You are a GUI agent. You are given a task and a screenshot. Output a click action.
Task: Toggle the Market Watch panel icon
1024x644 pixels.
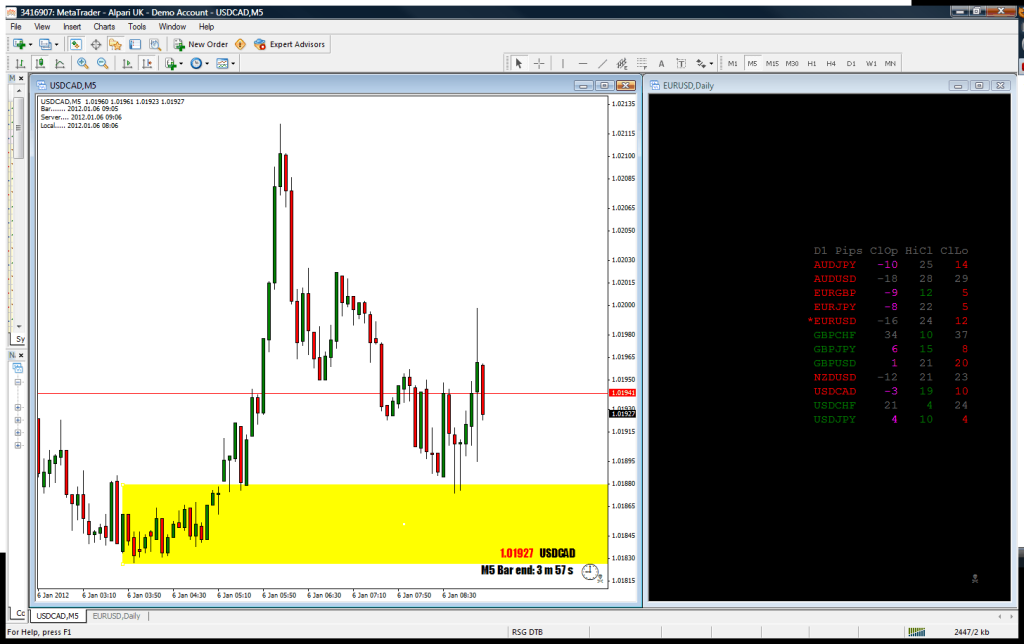tap(76, 44)
